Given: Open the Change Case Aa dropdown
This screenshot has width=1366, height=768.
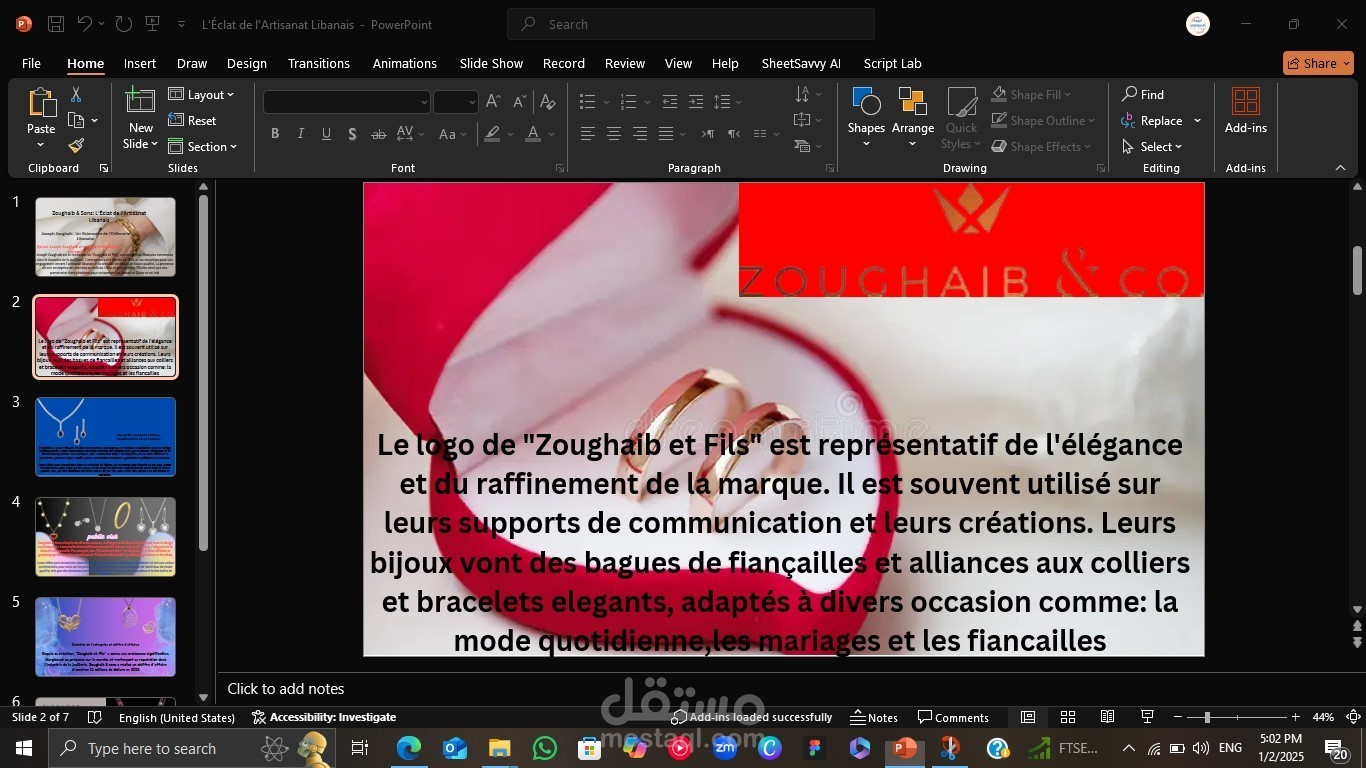Looking at the screenshot, I should point(451,134).
